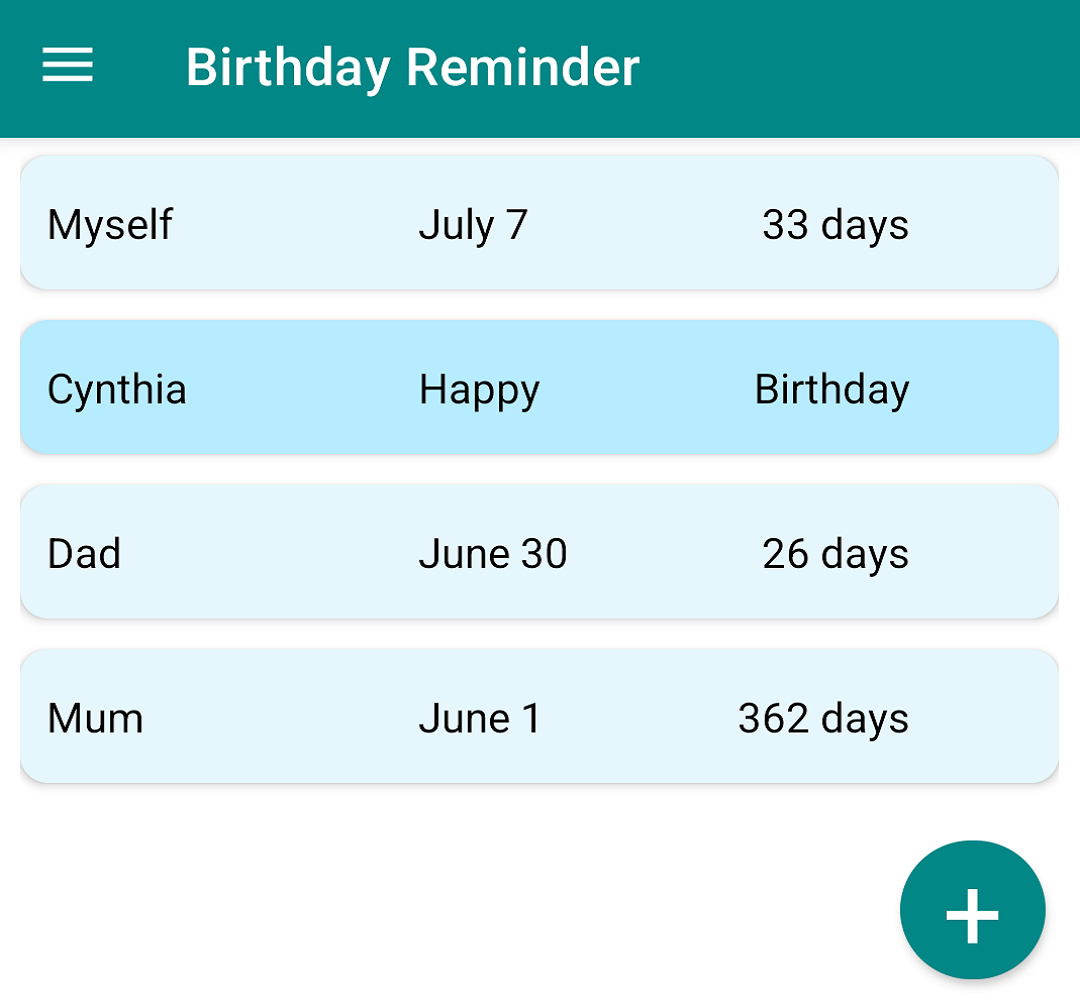Tap the name 'Cynthia' on the blue card
The image size is (1080, 1008).
click(116, 390)
